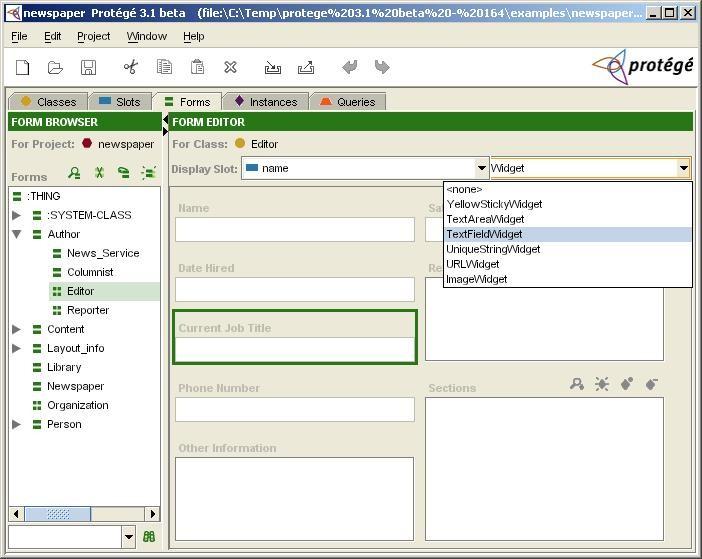
Task: Click the left arrow collapse splitter icon
Action: coord(165,119)
